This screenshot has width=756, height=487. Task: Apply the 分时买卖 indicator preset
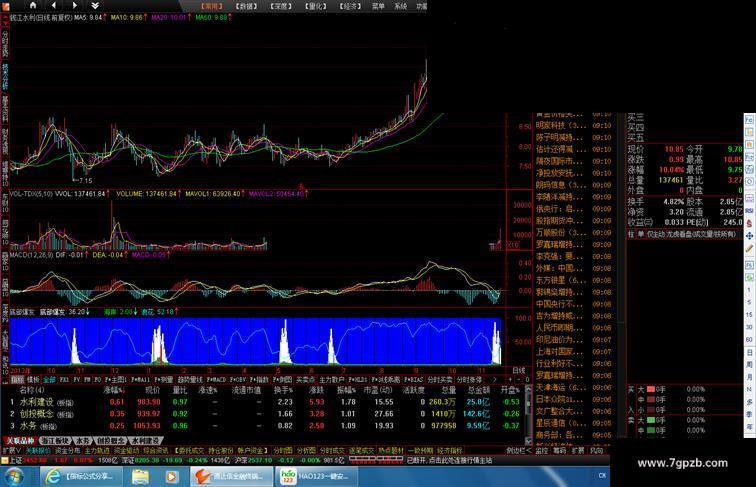pyautogui.click(x=440, y=380)
